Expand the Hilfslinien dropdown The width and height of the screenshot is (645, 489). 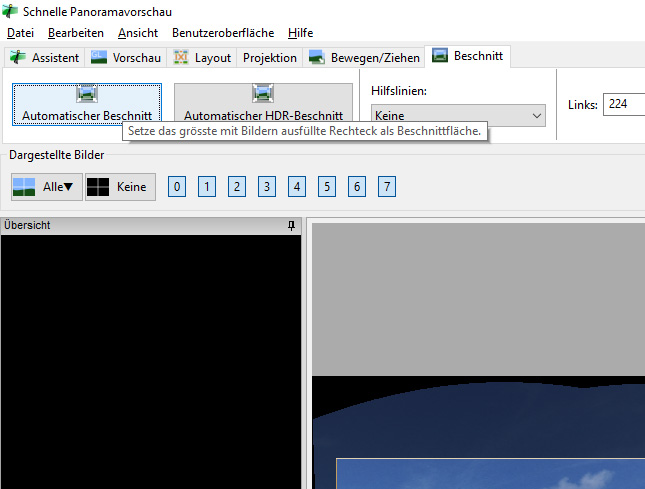coord(458,115)
